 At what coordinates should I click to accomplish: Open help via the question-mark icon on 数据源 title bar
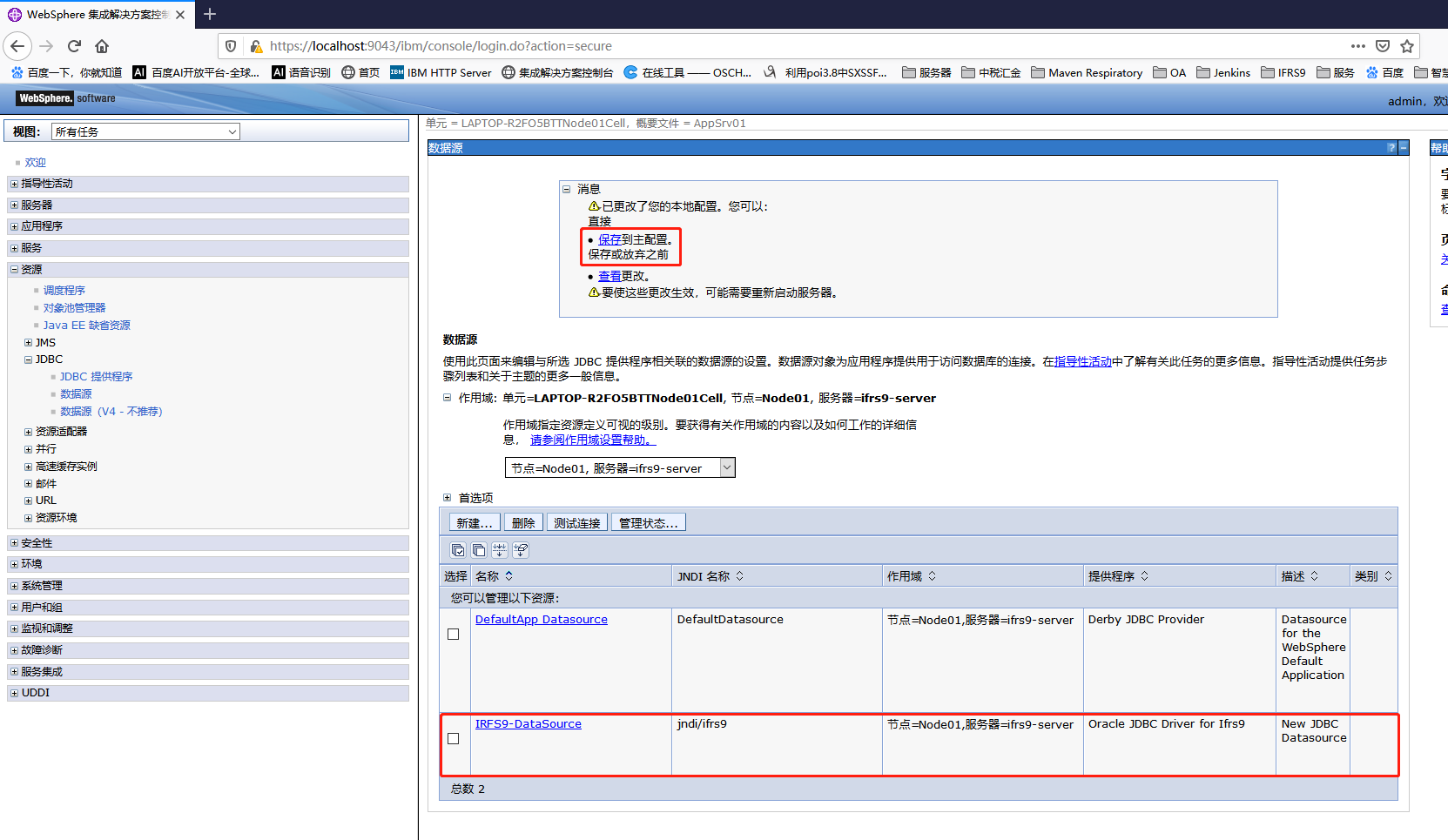(1391, 147)
